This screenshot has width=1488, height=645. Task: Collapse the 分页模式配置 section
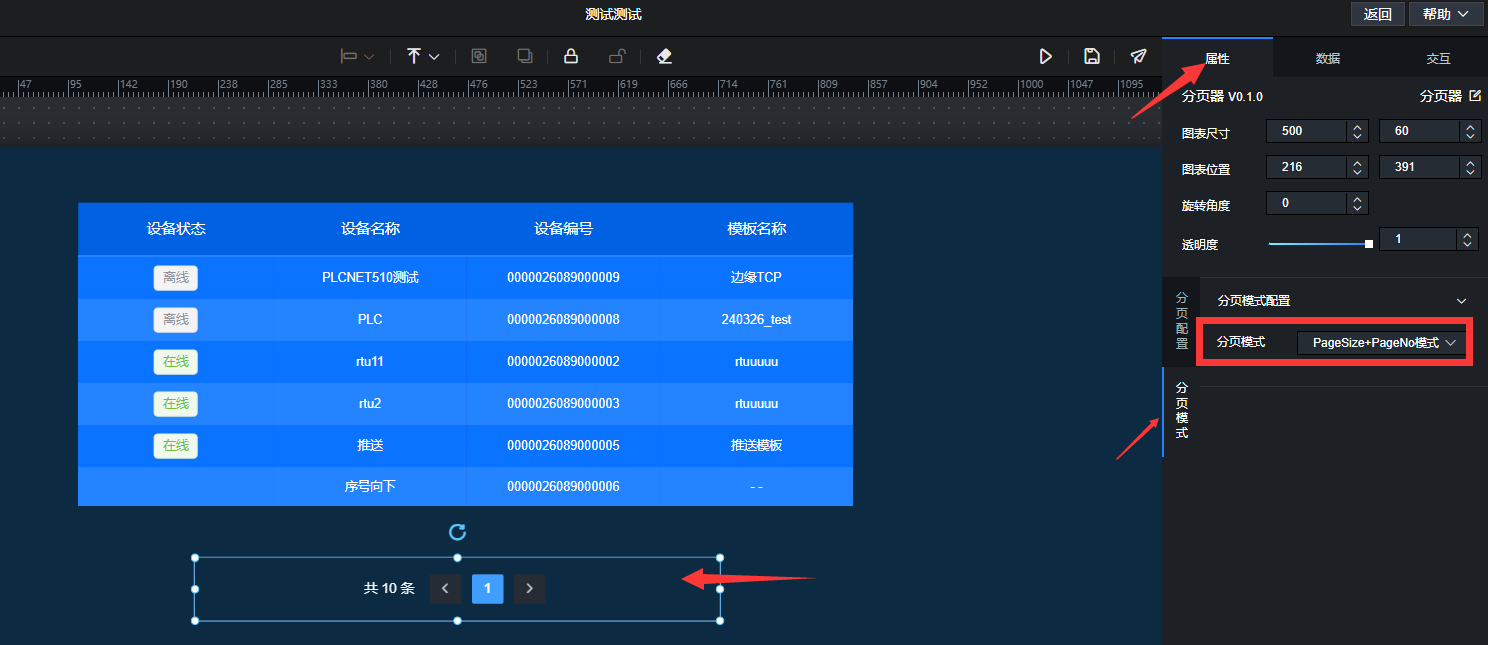click(1461, 301)
